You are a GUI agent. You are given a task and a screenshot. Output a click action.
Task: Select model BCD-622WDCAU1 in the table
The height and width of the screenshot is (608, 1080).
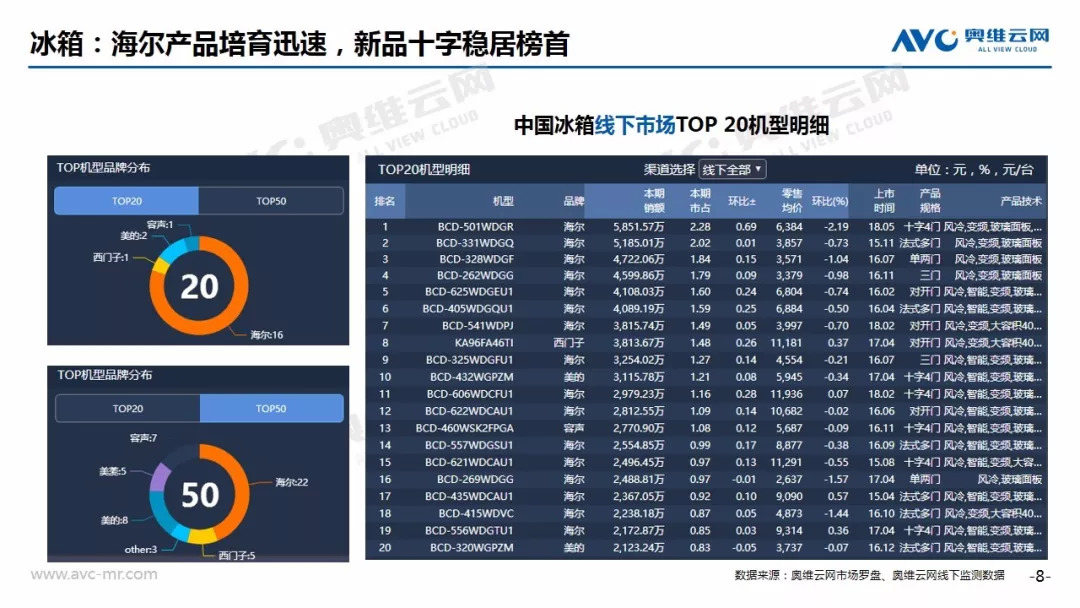pyautogui.click(x=469, y=411)
